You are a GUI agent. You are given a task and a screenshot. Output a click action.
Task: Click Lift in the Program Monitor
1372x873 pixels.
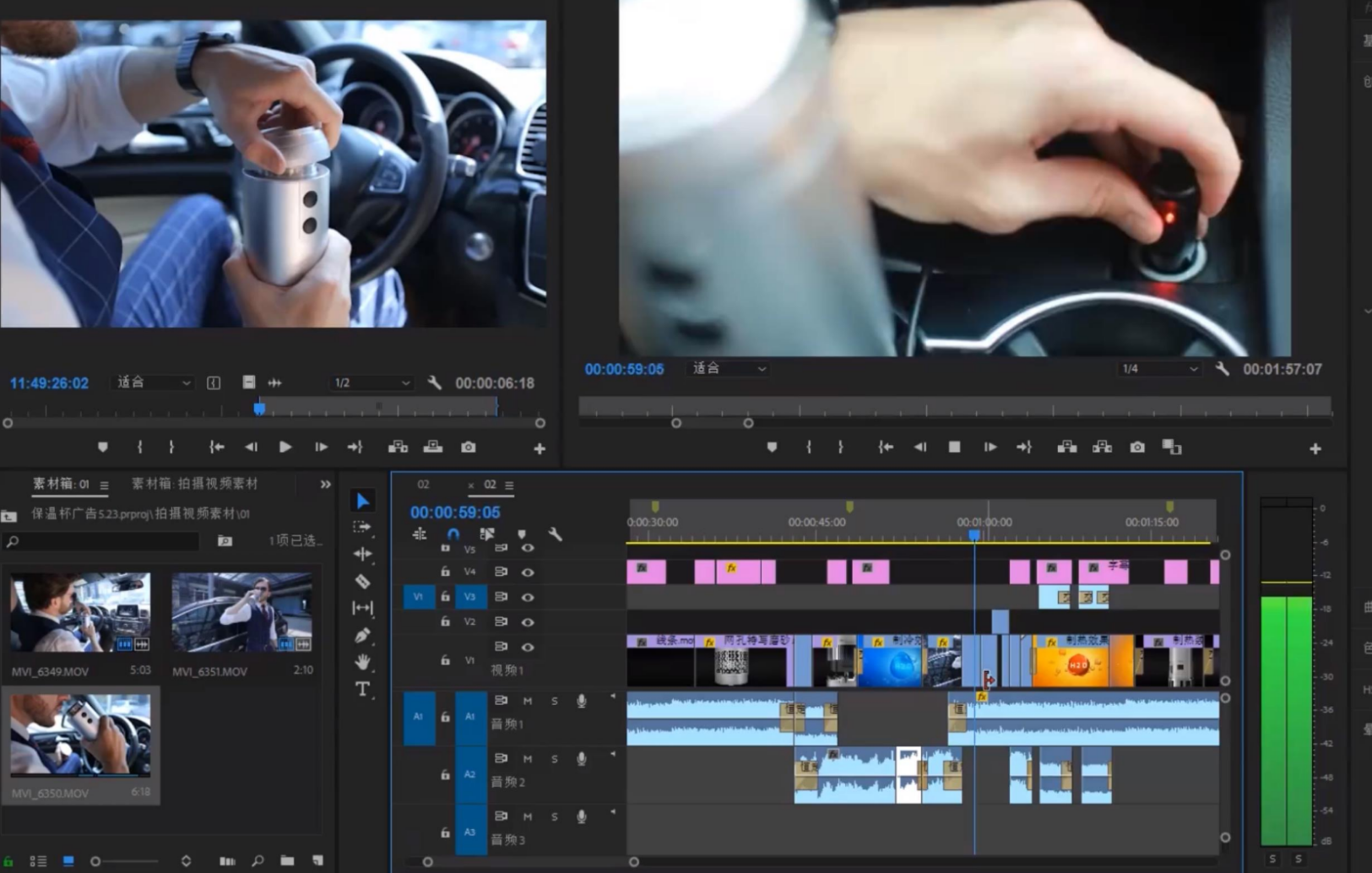(1067, 447)
